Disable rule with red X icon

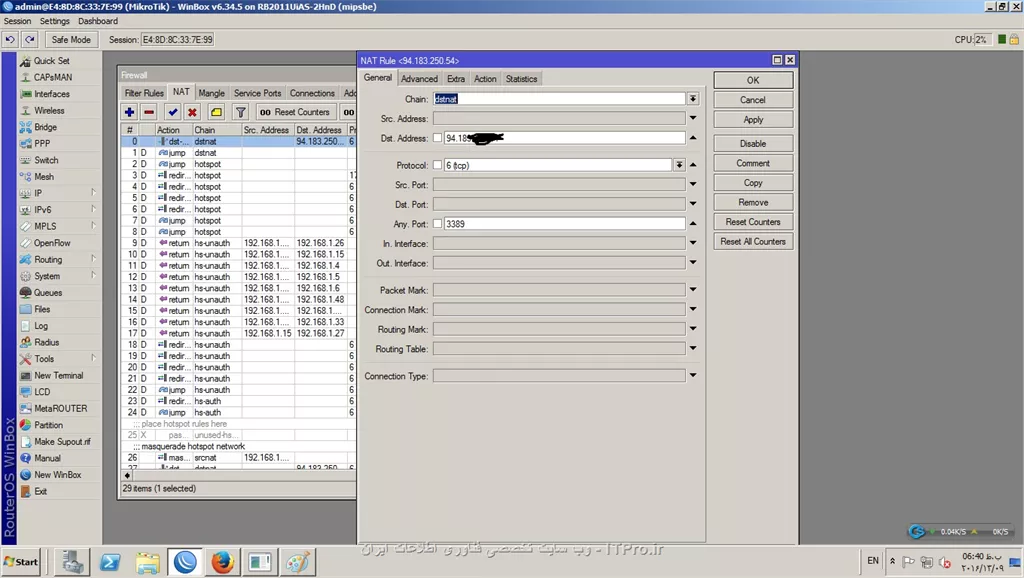192,112
